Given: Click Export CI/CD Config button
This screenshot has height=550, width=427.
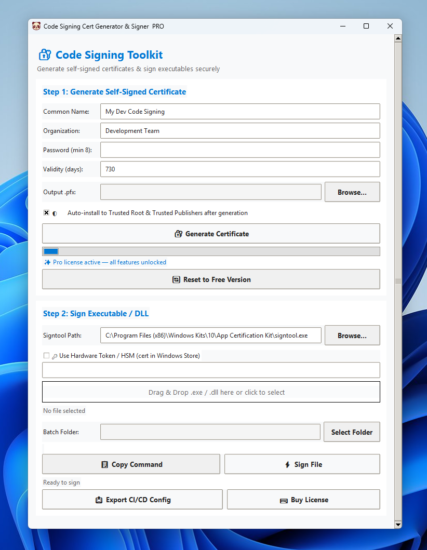Looking at the screenshot, I should [x=132, y=499].
